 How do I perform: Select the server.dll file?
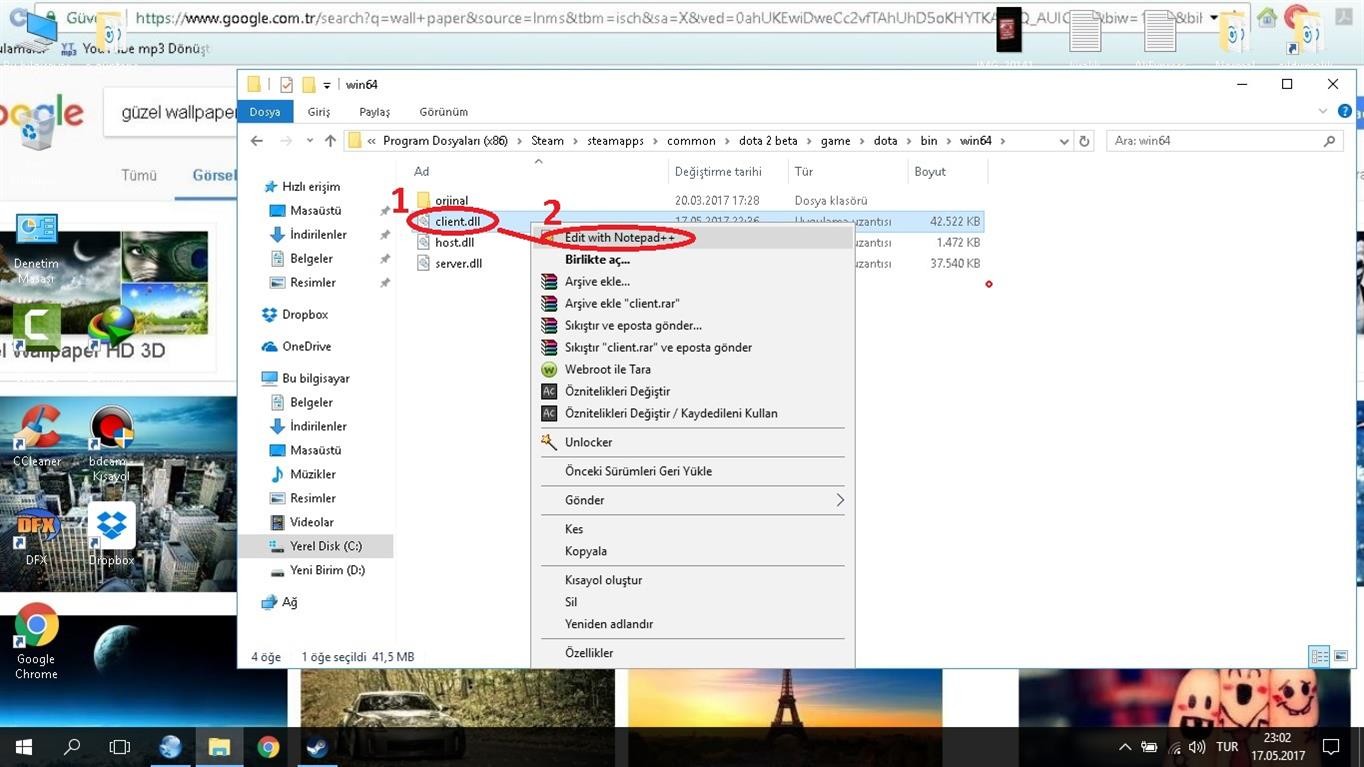point(458,263)
